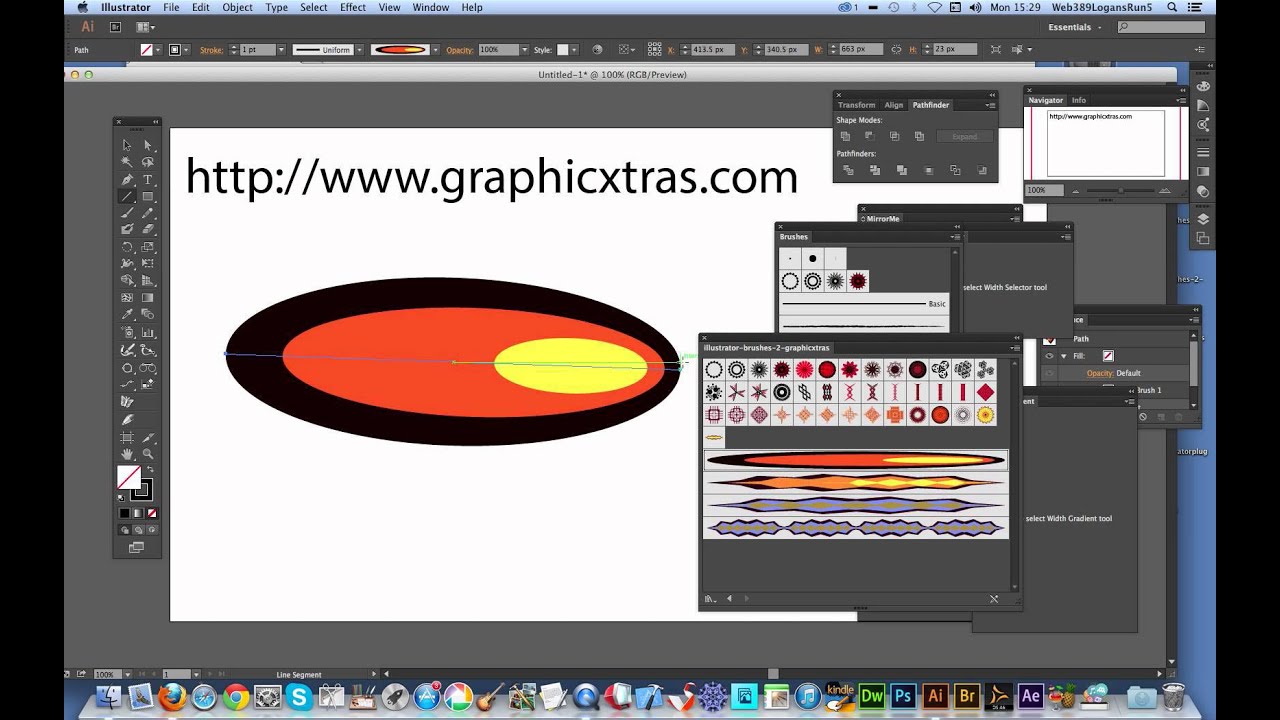Select the Pencil tool
This screenshot has width=1280, height=720.
147,213
